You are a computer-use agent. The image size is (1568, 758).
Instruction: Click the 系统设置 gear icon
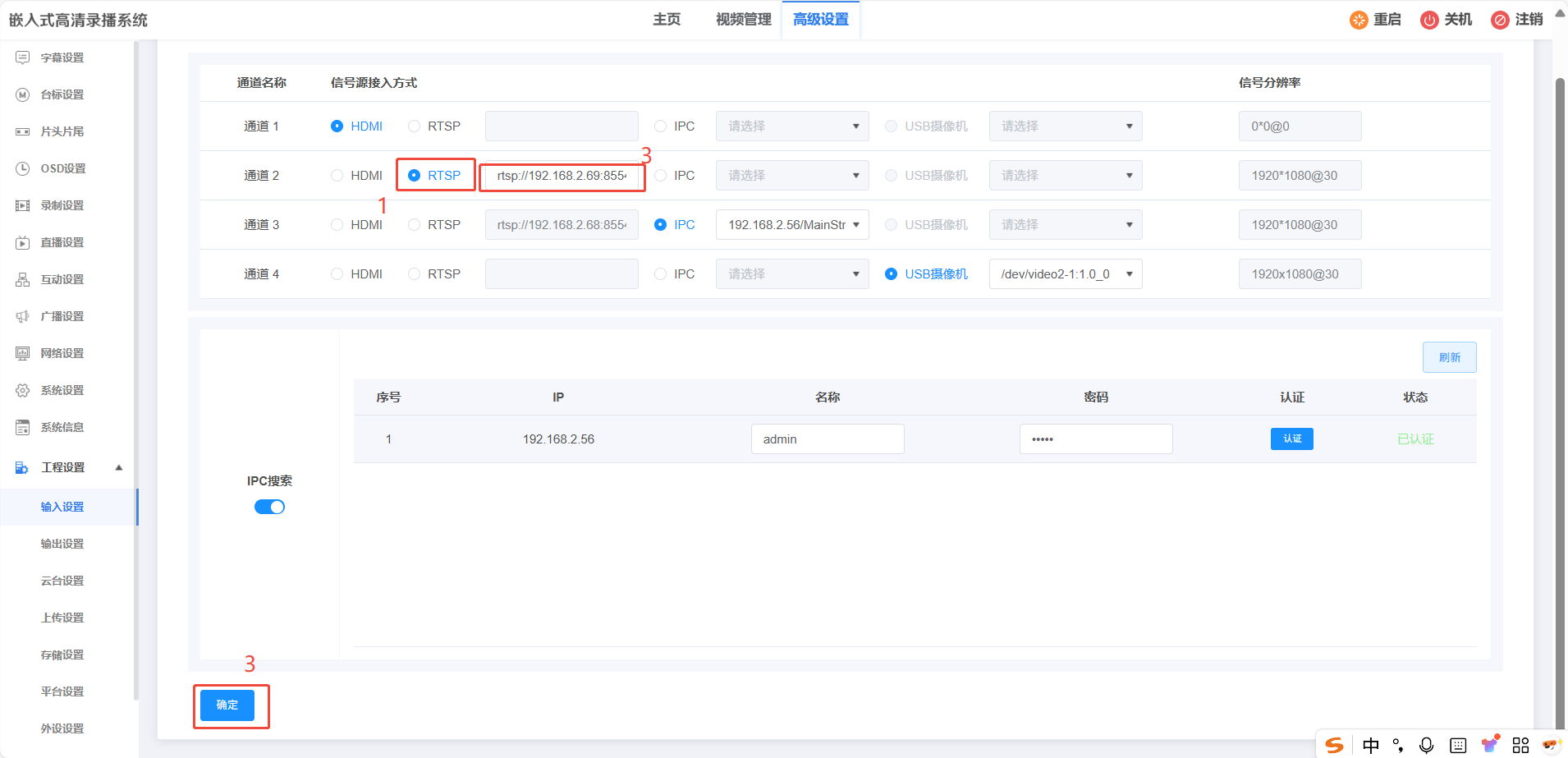[23, 390]
